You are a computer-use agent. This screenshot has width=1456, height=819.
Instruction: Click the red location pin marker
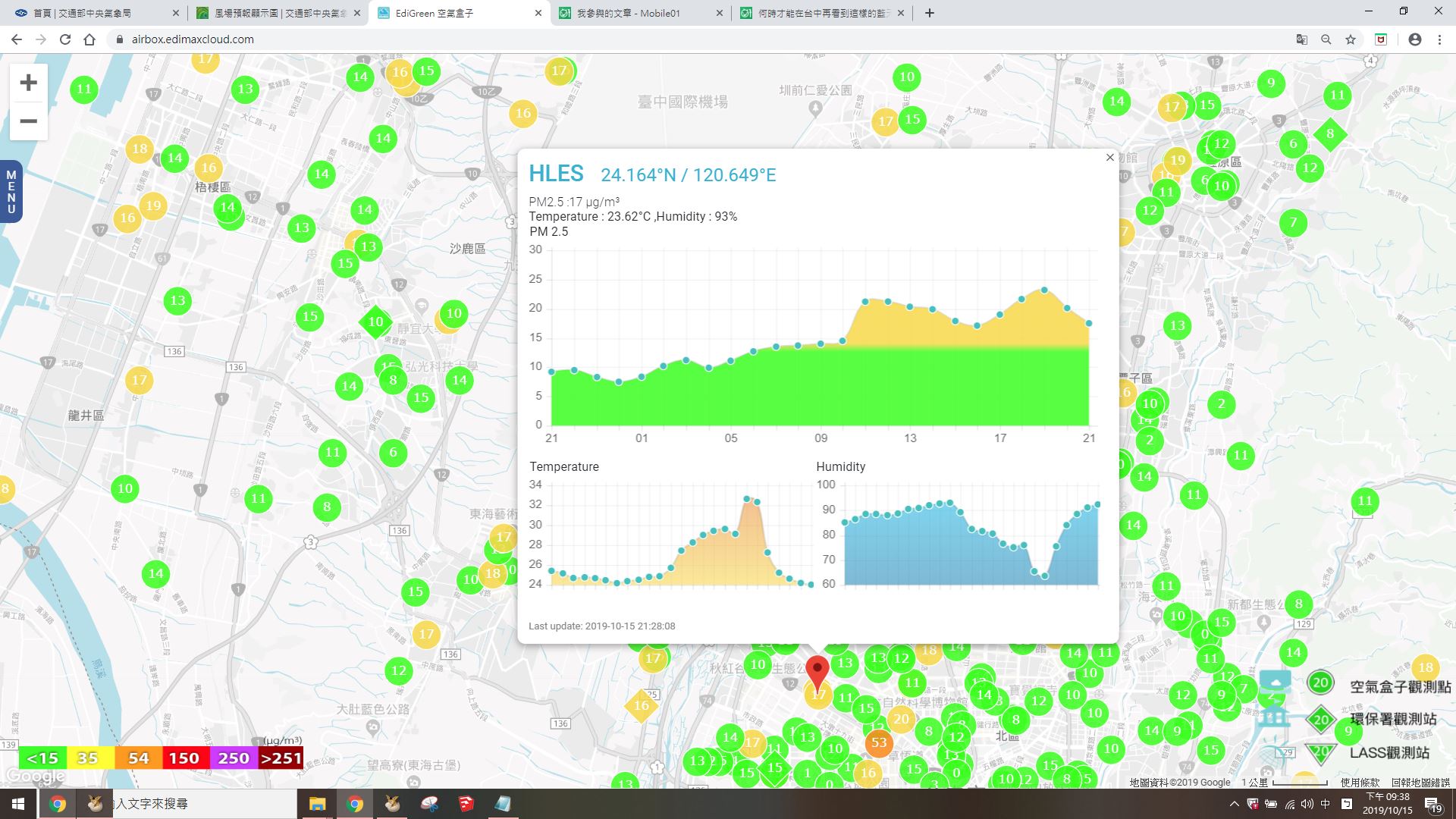tap(817, 672)
